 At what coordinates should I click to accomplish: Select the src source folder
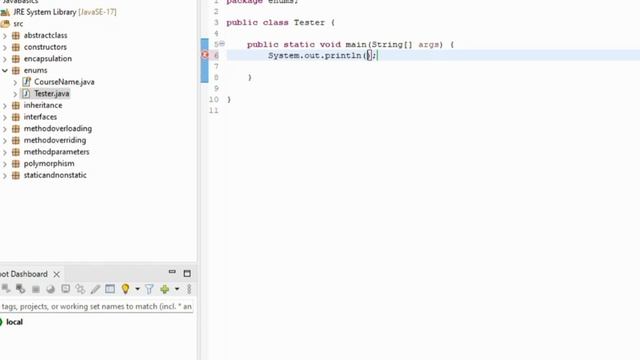pos(18,24)
